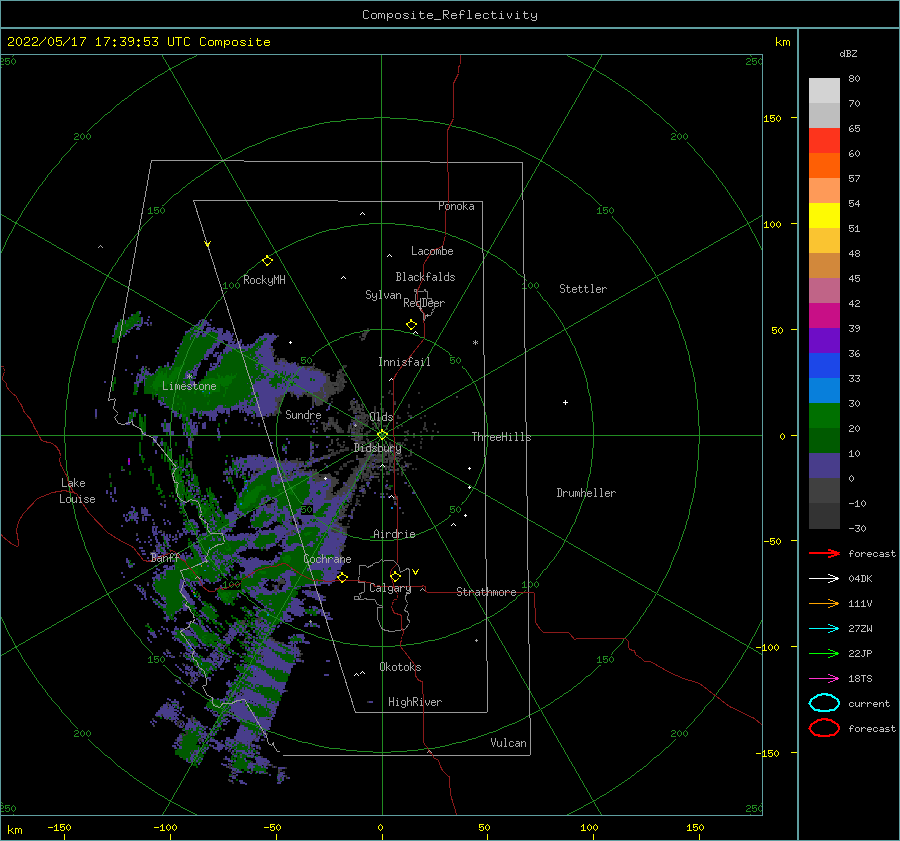Click the Sundre town label

pos(303,414)
